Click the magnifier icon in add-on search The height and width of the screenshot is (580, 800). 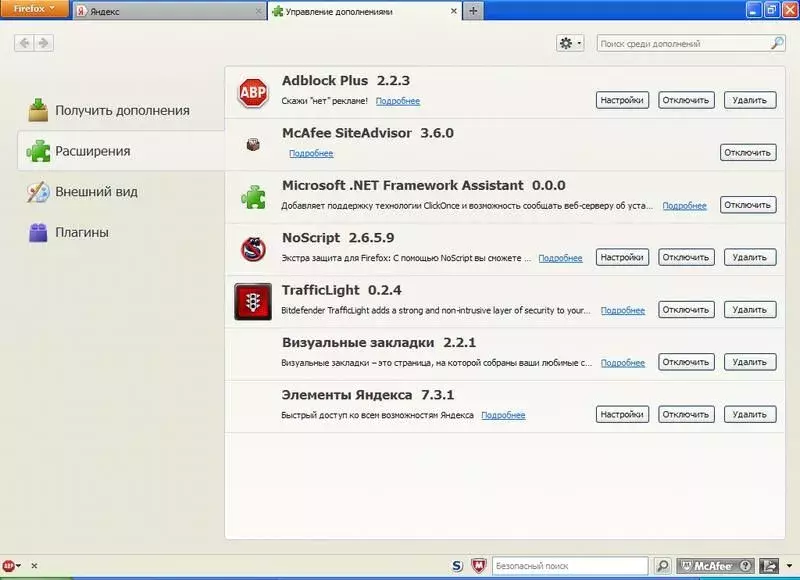[x=777, y=43]
